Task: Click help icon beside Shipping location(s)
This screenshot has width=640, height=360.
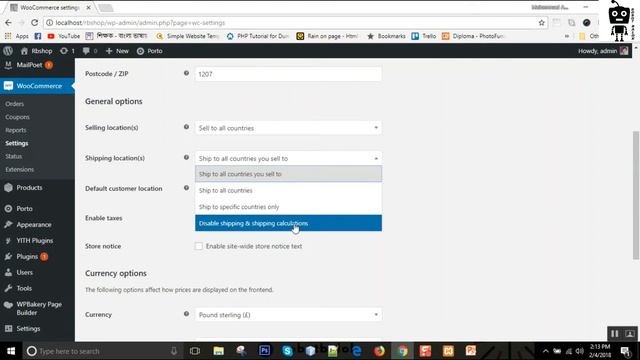Action: (186, 158)
